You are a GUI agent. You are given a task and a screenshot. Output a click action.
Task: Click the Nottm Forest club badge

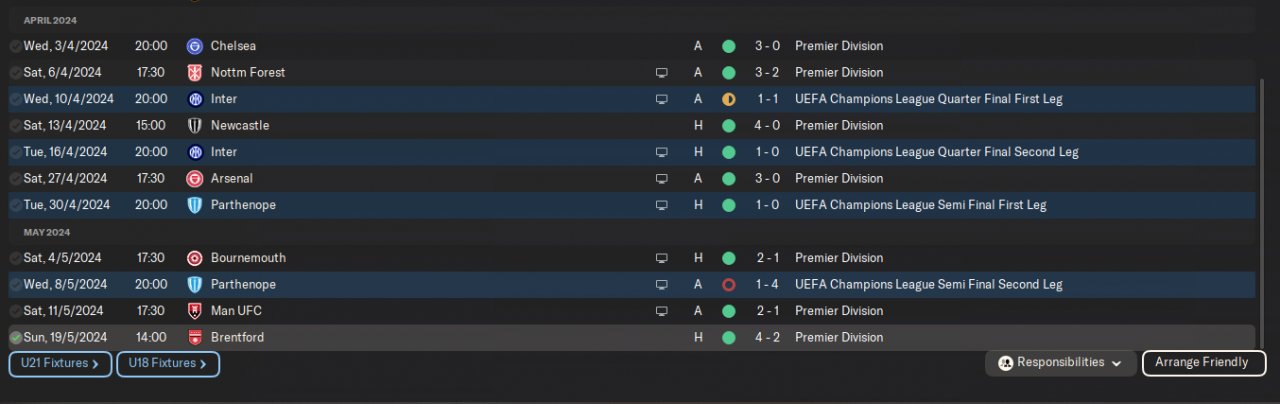(194, 73)
